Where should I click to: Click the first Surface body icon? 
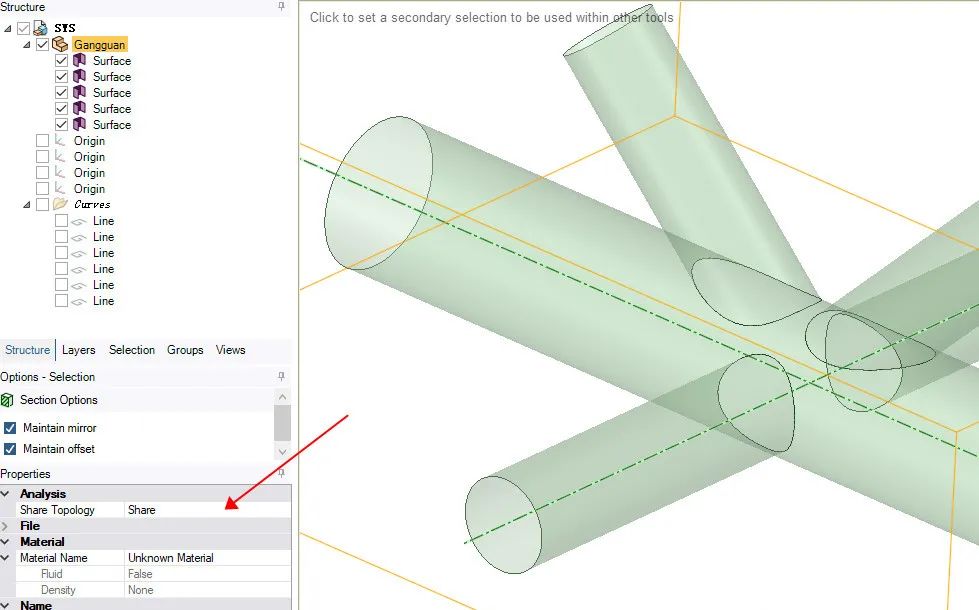79,61
